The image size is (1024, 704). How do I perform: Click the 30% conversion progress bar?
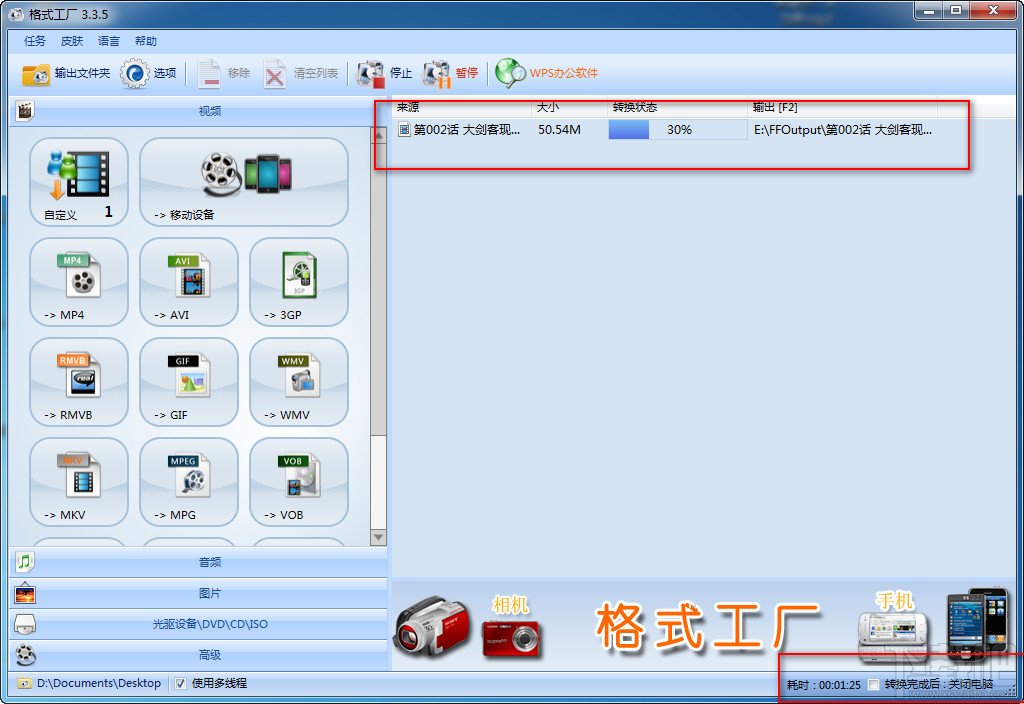(677, 129)
